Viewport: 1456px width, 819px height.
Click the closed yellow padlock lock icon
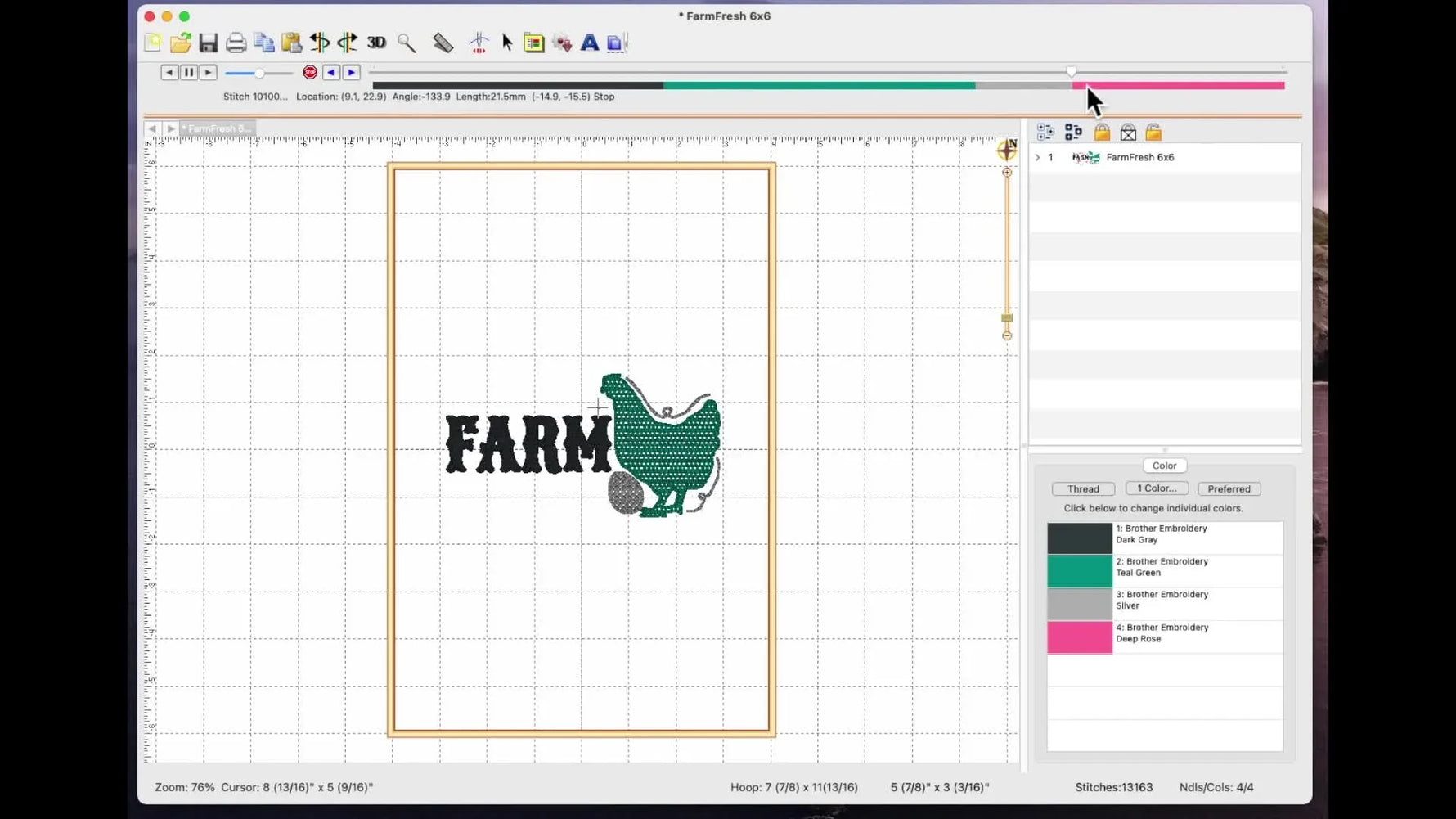click(1102, 133)
